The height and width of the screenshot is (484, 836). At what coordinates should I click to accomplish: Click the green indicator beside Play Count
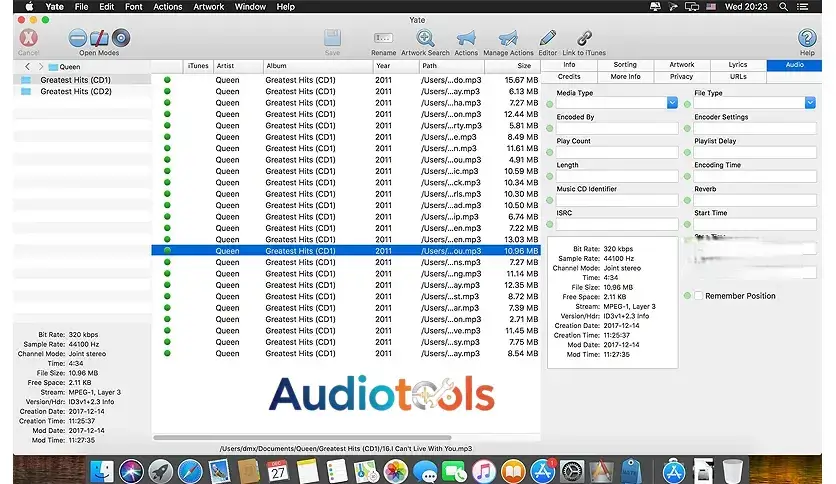point(550,152)
